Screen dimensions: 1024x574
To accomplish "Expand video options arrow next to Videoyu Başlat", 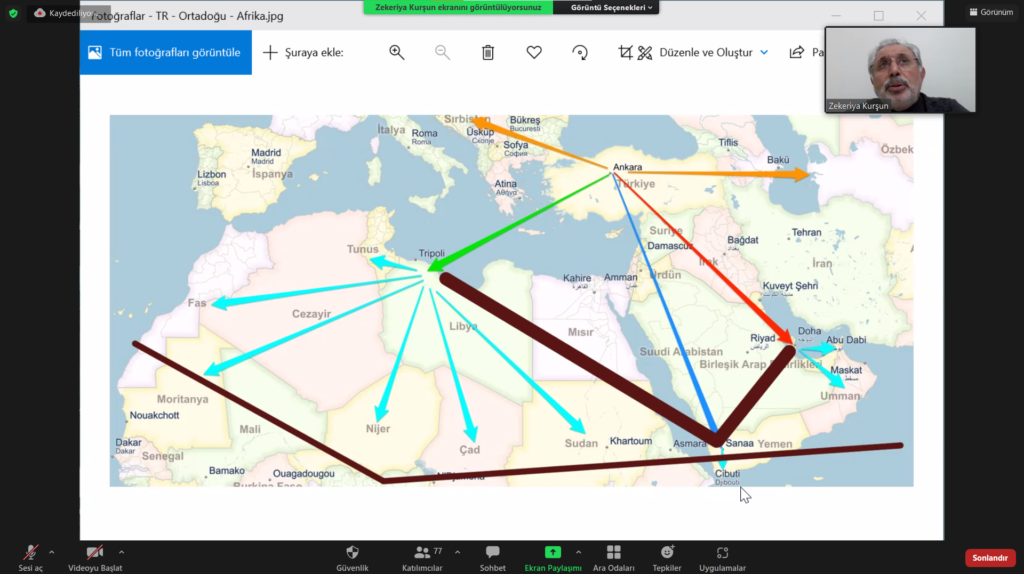I will click(121, 552).
